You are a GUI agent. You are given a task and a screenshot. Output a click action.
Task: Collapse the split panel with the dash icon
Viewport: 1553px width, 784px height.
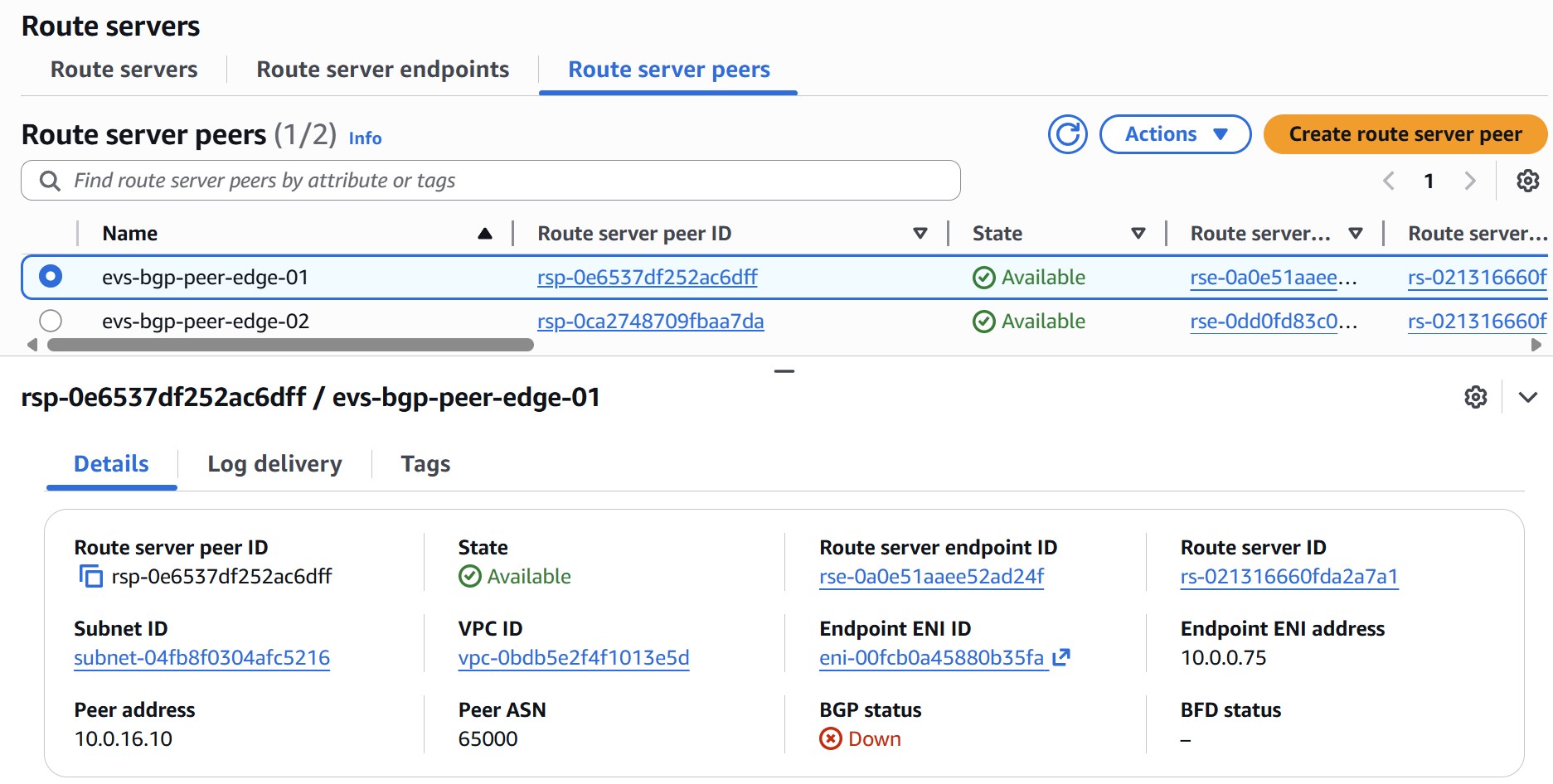point(784,372)
